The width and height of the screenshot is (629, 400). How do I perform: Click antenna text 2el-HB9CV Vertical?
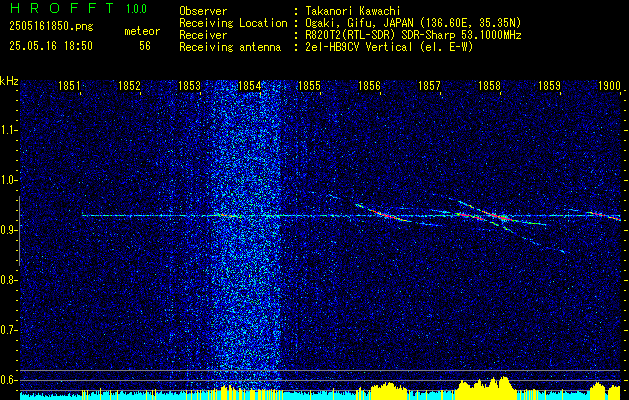[359, 47]
